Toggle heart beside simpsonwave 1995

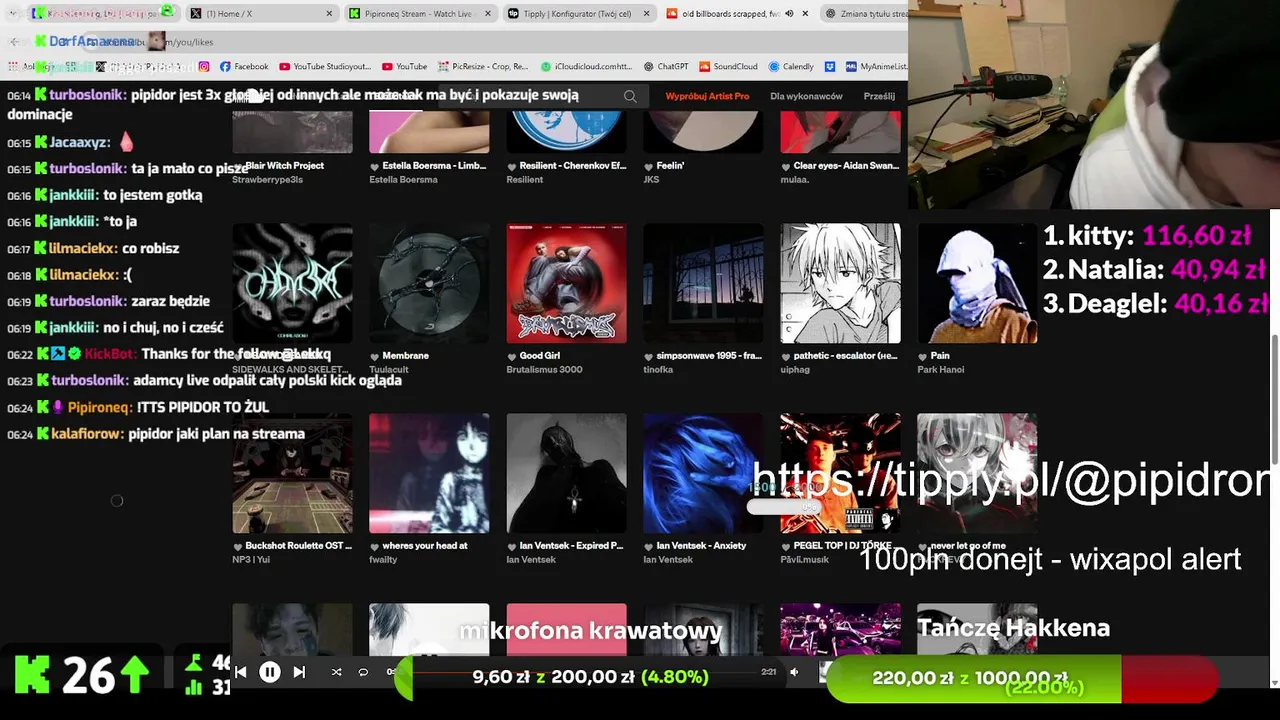pos(649,356)
